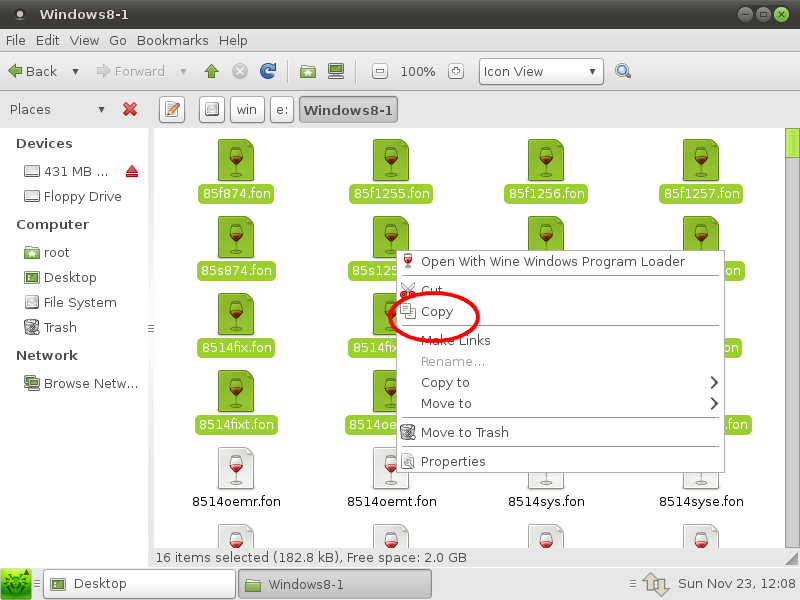Open Desktop in the sidebar
Image resolution: width=800 pixels, height=600 pixels.
60,278
